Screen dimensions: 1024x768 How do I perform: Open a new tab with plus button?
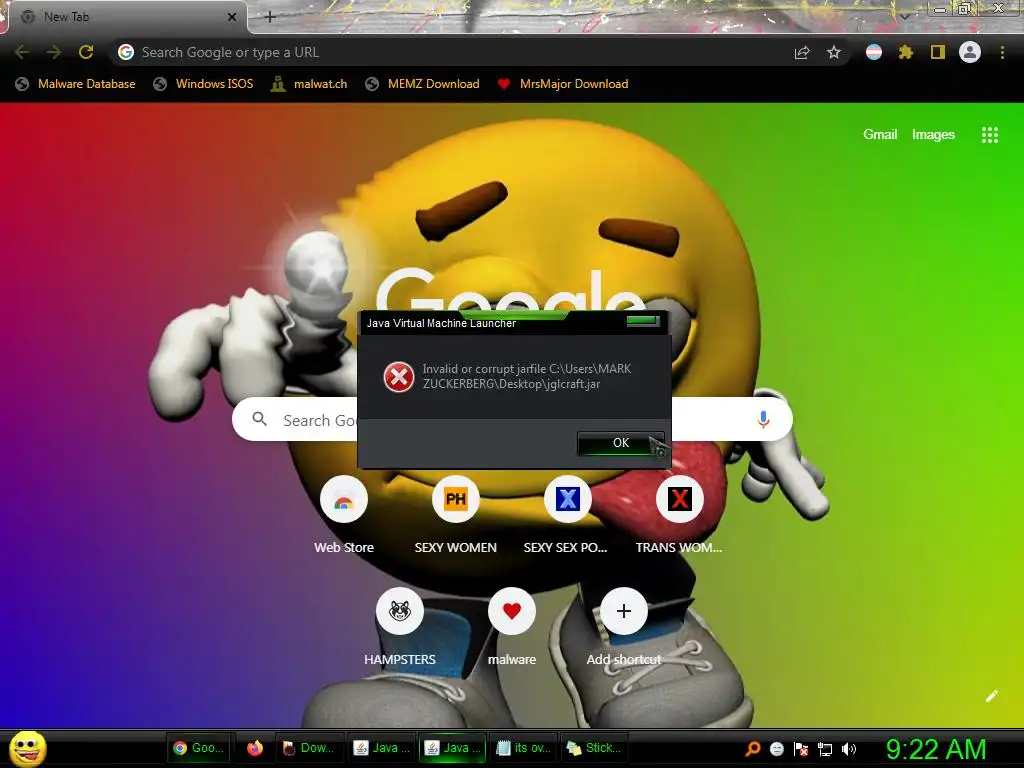point(270,17)
